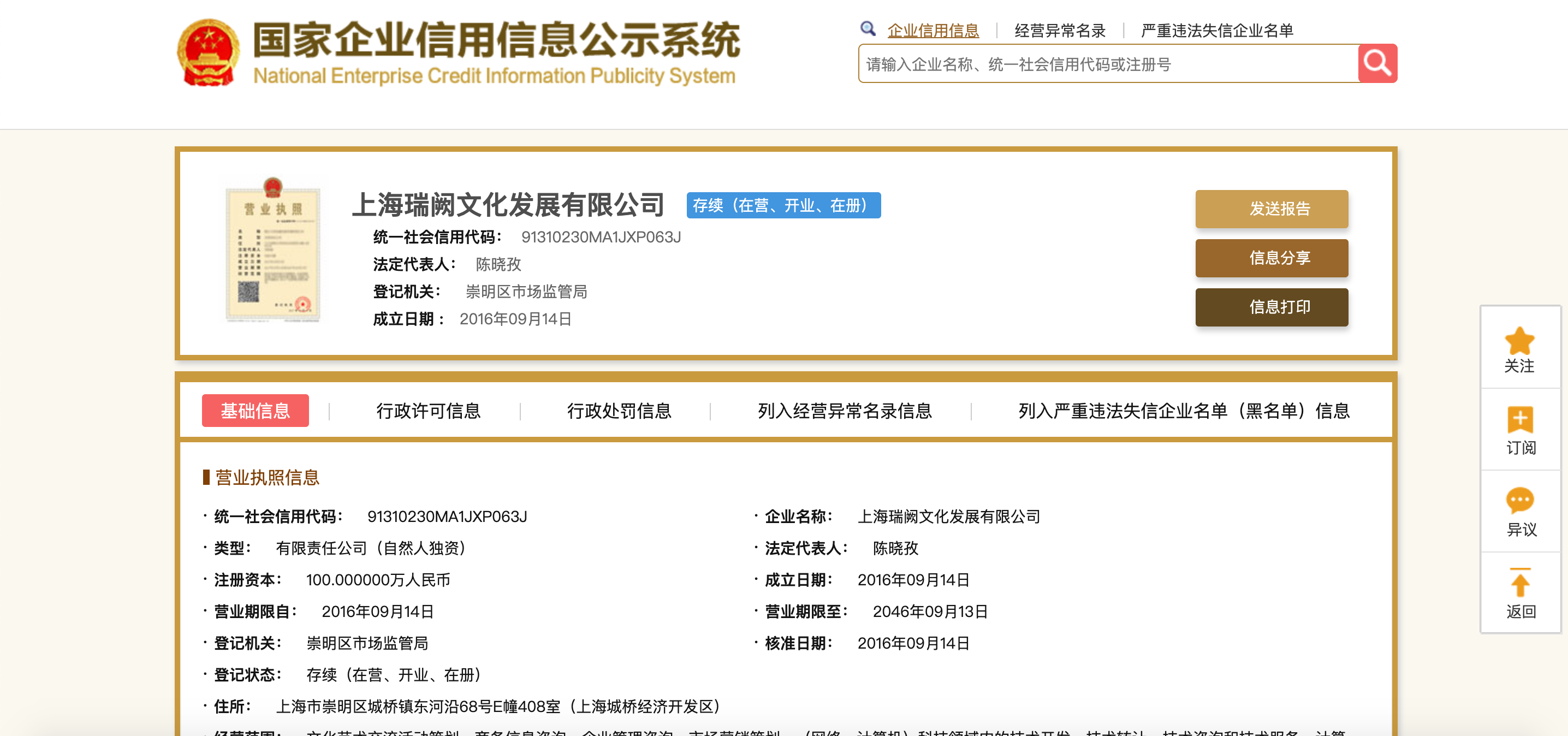Click 营业期限自 value 2016年09月14日
The height and width of the screenshot is (736, 1568).
tap(377, 612)
